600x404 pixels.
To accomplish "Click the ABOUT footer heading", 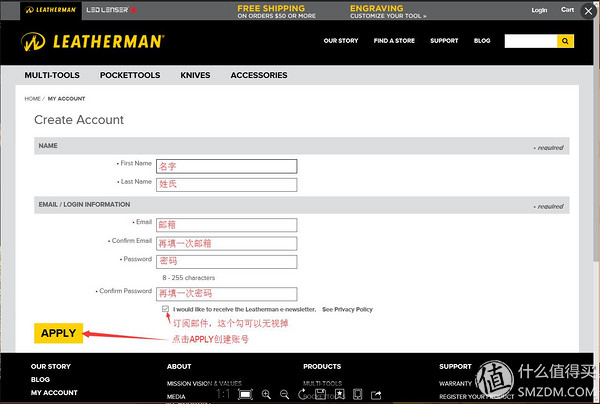I will [179, 366].
